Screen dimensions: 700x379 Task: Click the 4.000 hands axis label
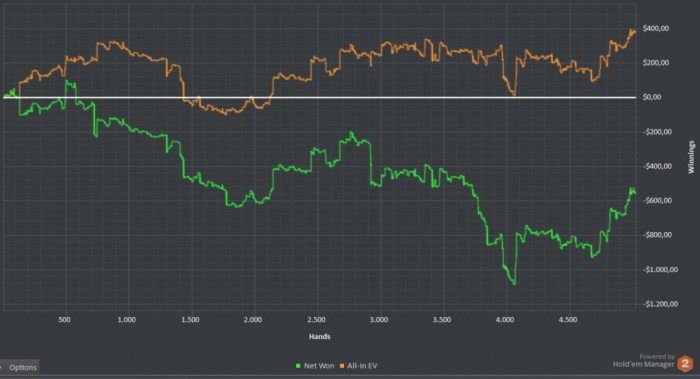point(504,320)
